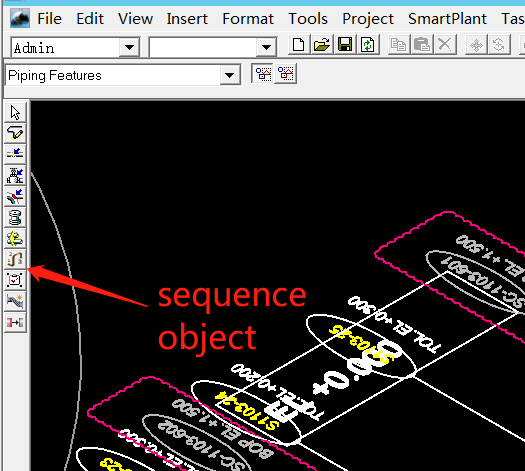The width and height of the screenshot is (525, 471).
Task: Click the greyed Paste icon
Action: pos(422,45)
